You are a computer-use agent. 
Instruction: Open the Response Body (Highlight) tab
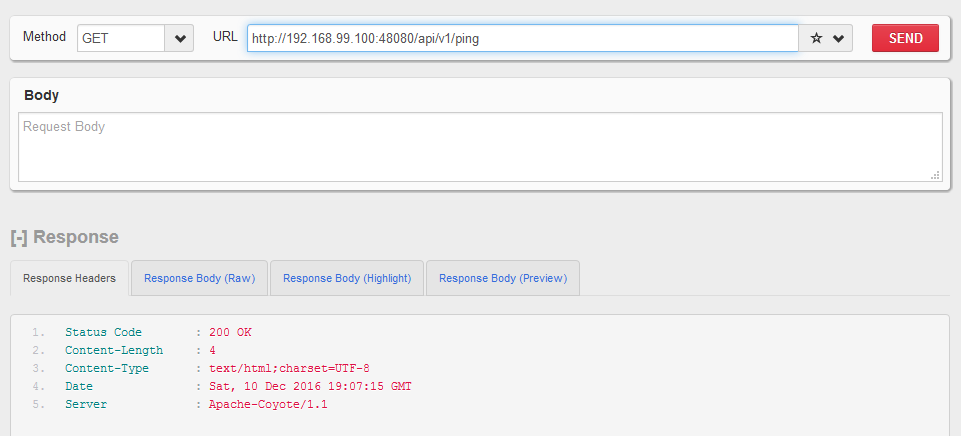coord(347,278)
